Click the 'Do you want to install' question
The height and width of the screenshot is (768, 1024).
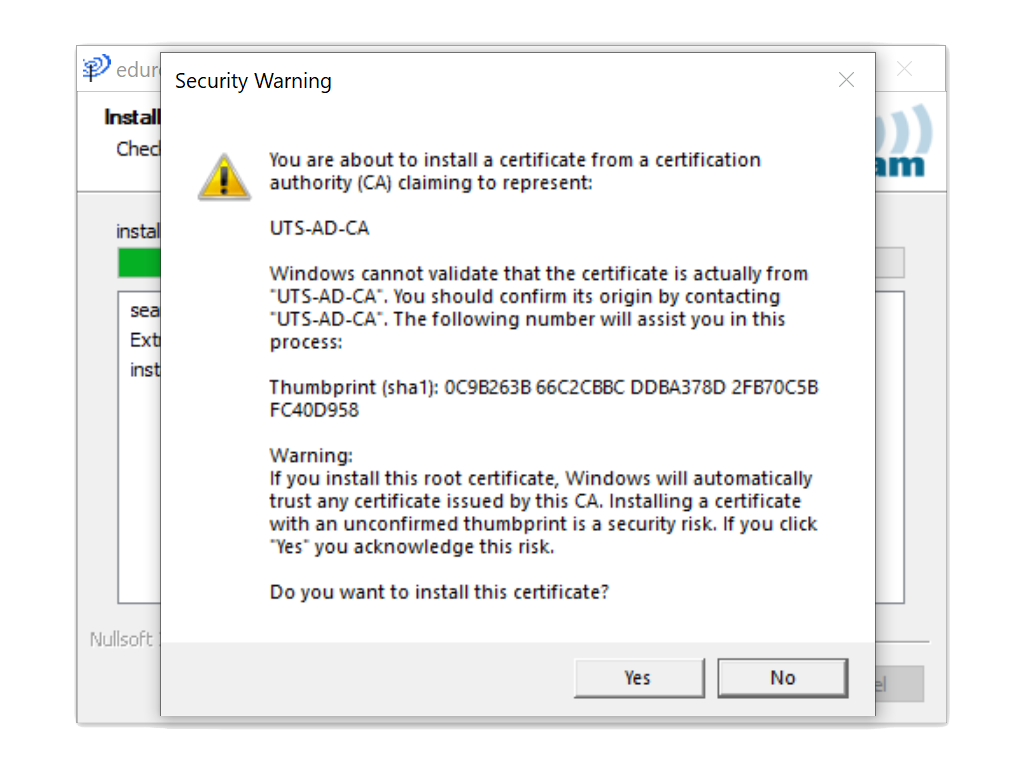click(x=439, y=592)
